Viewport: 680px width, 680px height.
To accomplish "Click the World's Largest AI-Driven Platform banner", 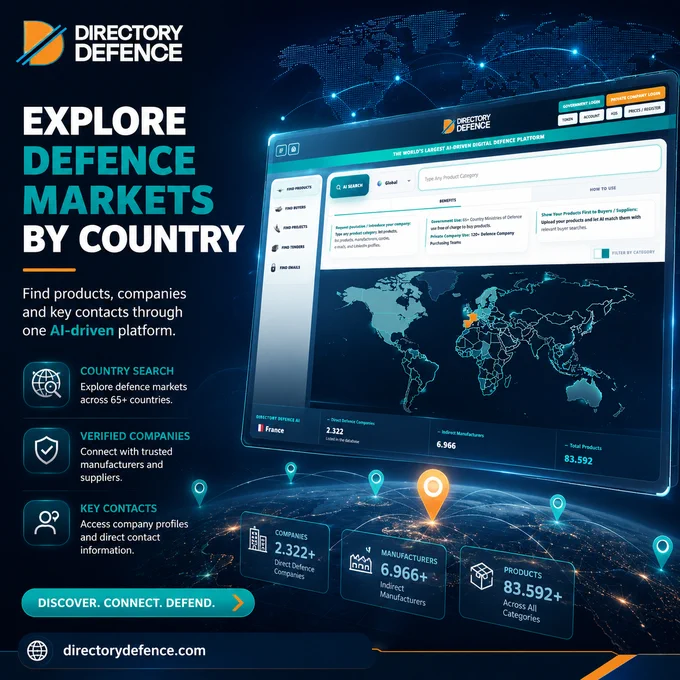I will [468, 146].
